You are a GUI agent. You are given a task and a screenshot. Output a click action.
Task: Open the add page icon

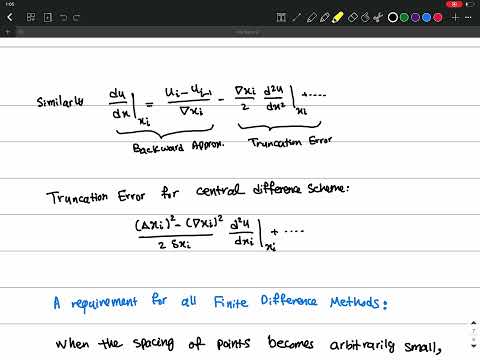click(x=48, y=17)
